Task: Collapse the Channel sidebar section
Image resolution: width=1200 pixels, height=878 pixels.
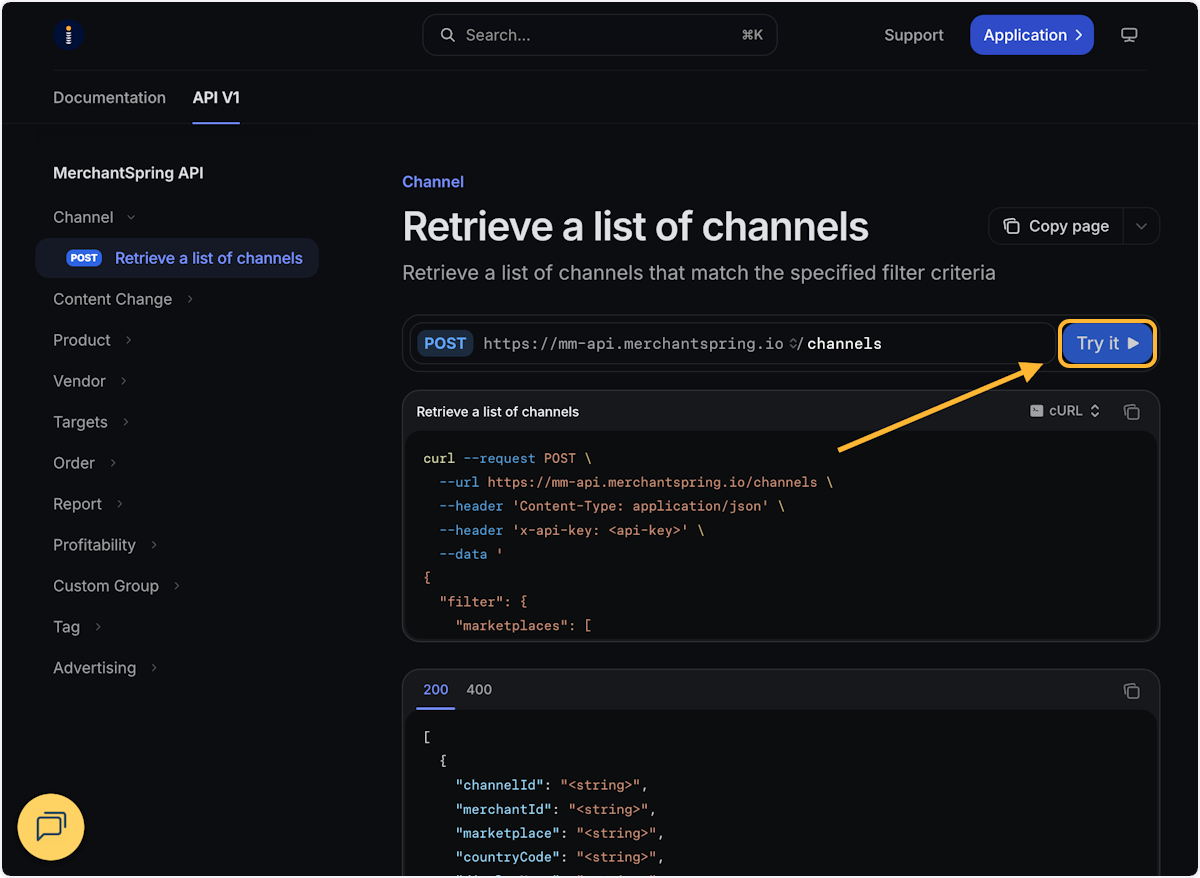Action: pos(95,217)
